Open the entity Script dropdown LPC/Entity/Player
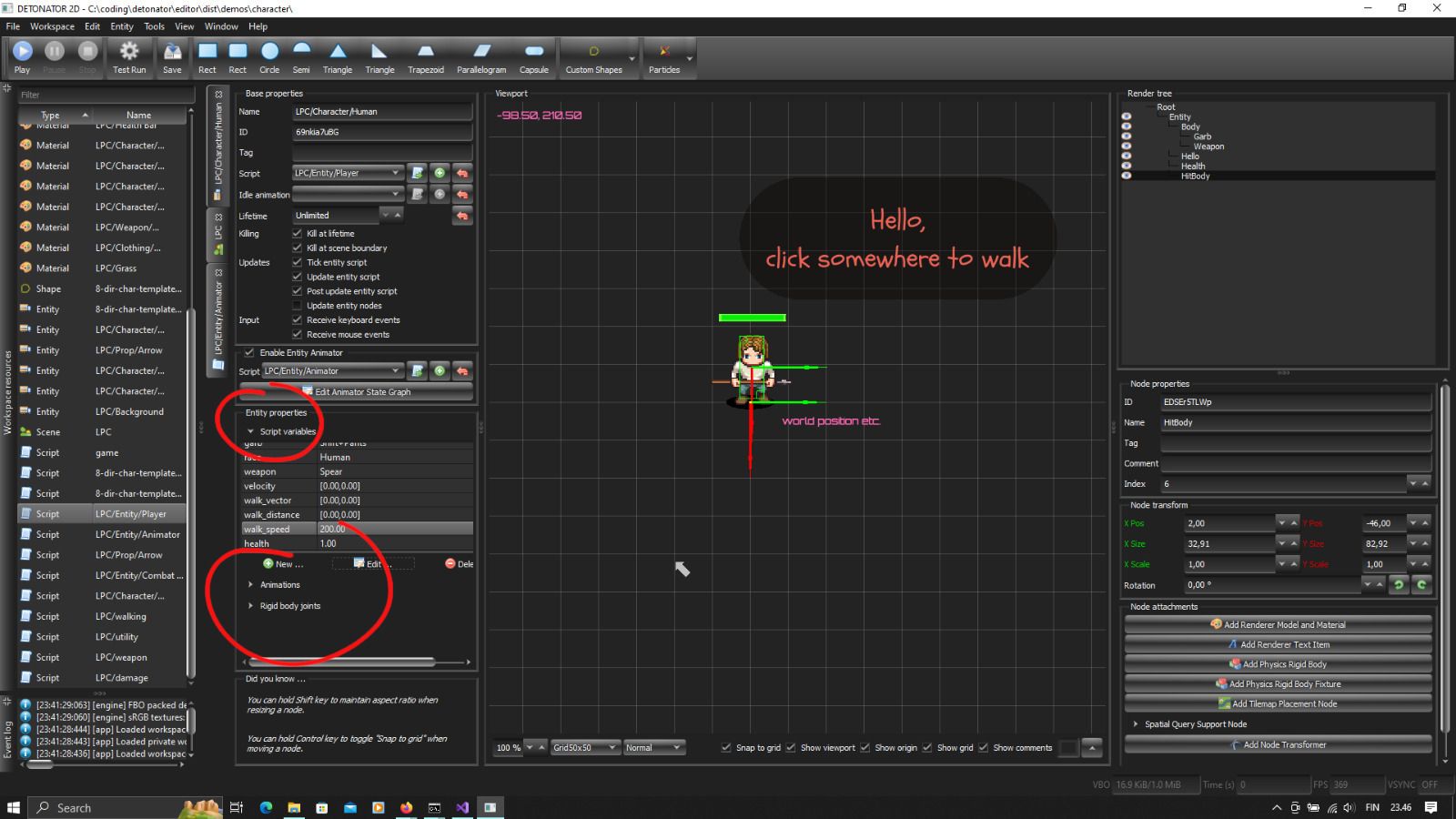Viewport: 1456px width, 819px height. 348,173
